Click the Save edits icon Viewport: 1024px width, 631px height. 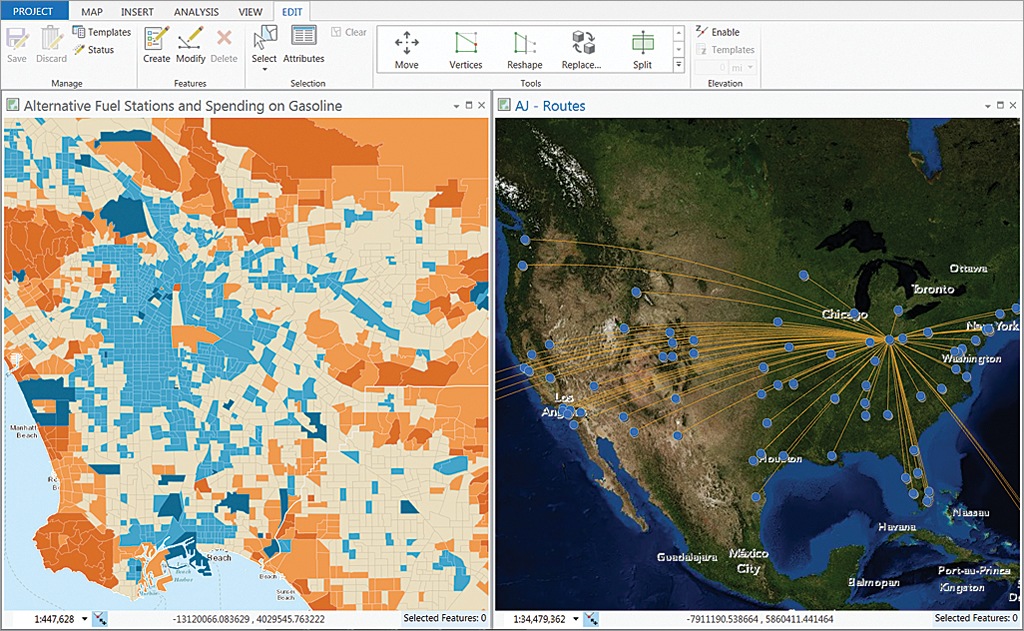coord(17,44)
